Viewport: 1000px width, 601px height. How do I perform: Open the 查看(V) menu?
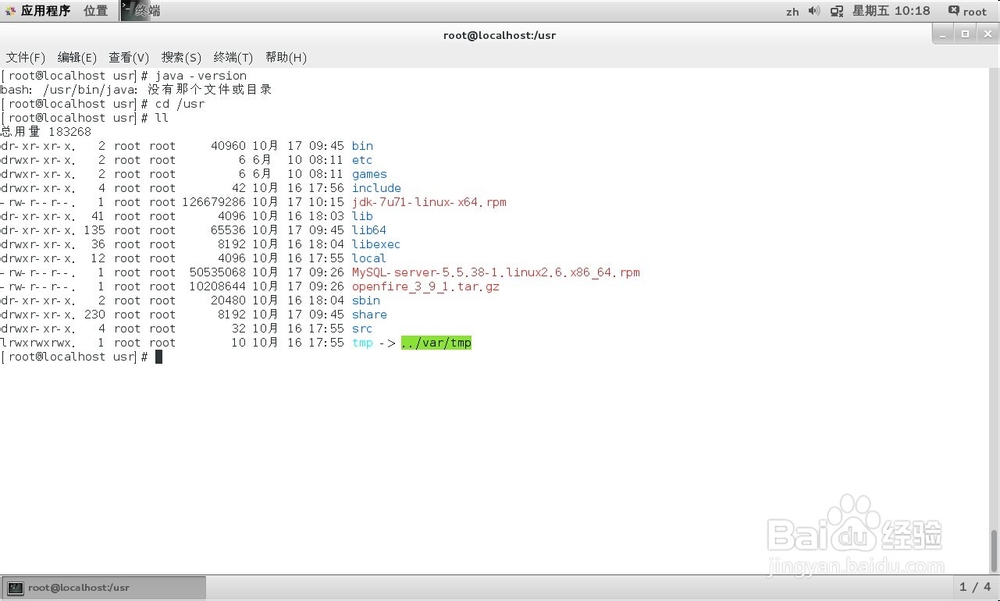(x=128, y=57)
